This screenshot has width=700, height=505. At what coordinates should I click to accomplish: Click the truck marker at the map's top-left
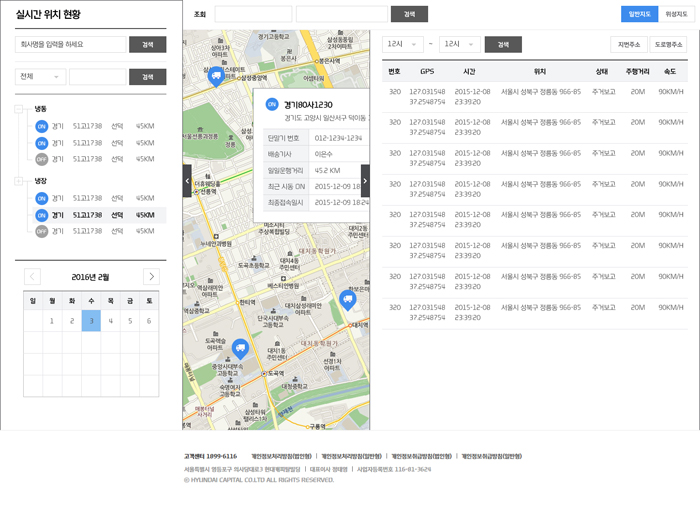coord(215,75)
